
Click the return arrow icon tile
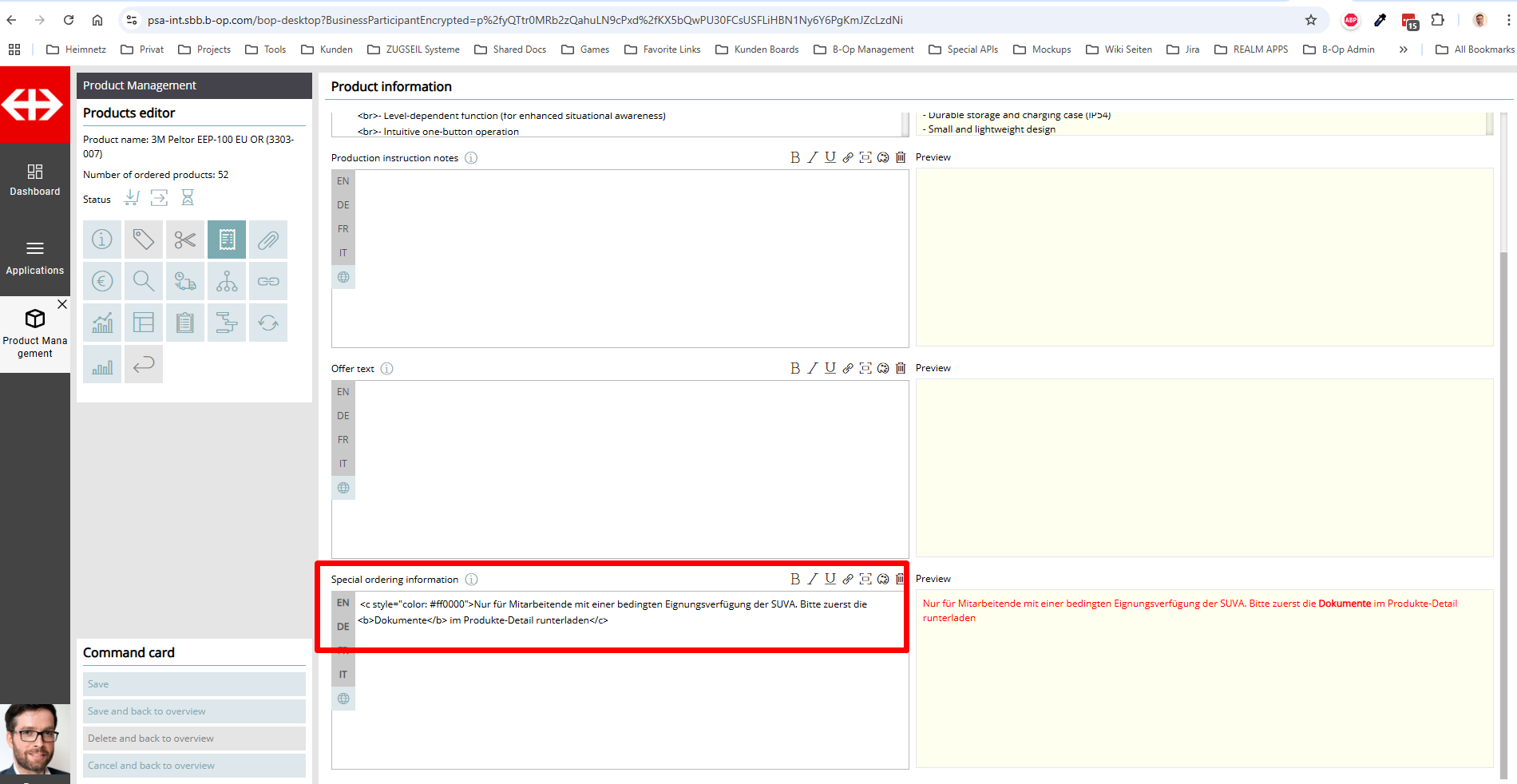pyautogui.click(x=144, y=364)
